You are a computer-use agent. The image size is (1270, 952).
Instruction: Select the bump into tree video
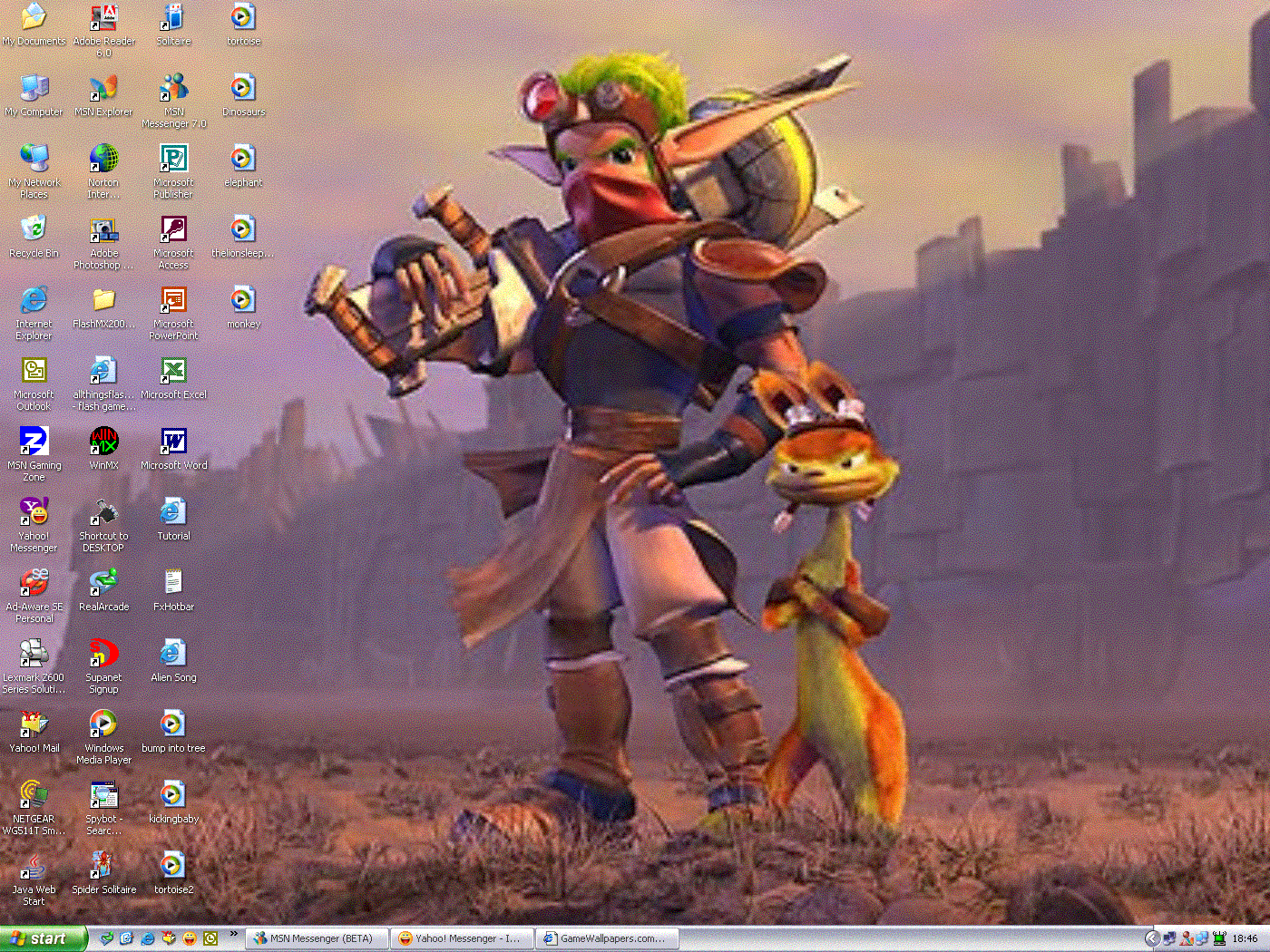point(173,732)
